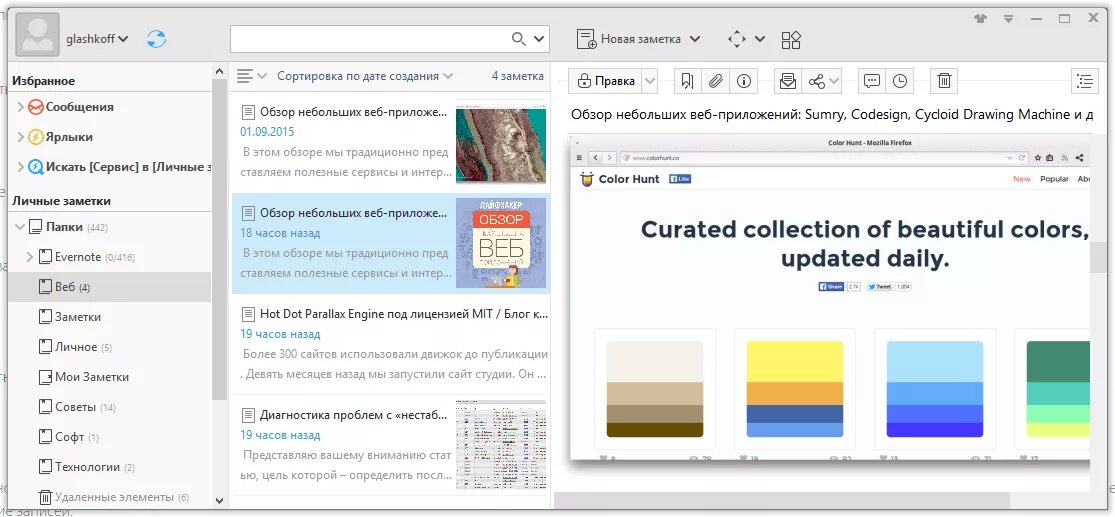
Task: Click the Искать [Сервис] search icon
Action: pos(36,167)
